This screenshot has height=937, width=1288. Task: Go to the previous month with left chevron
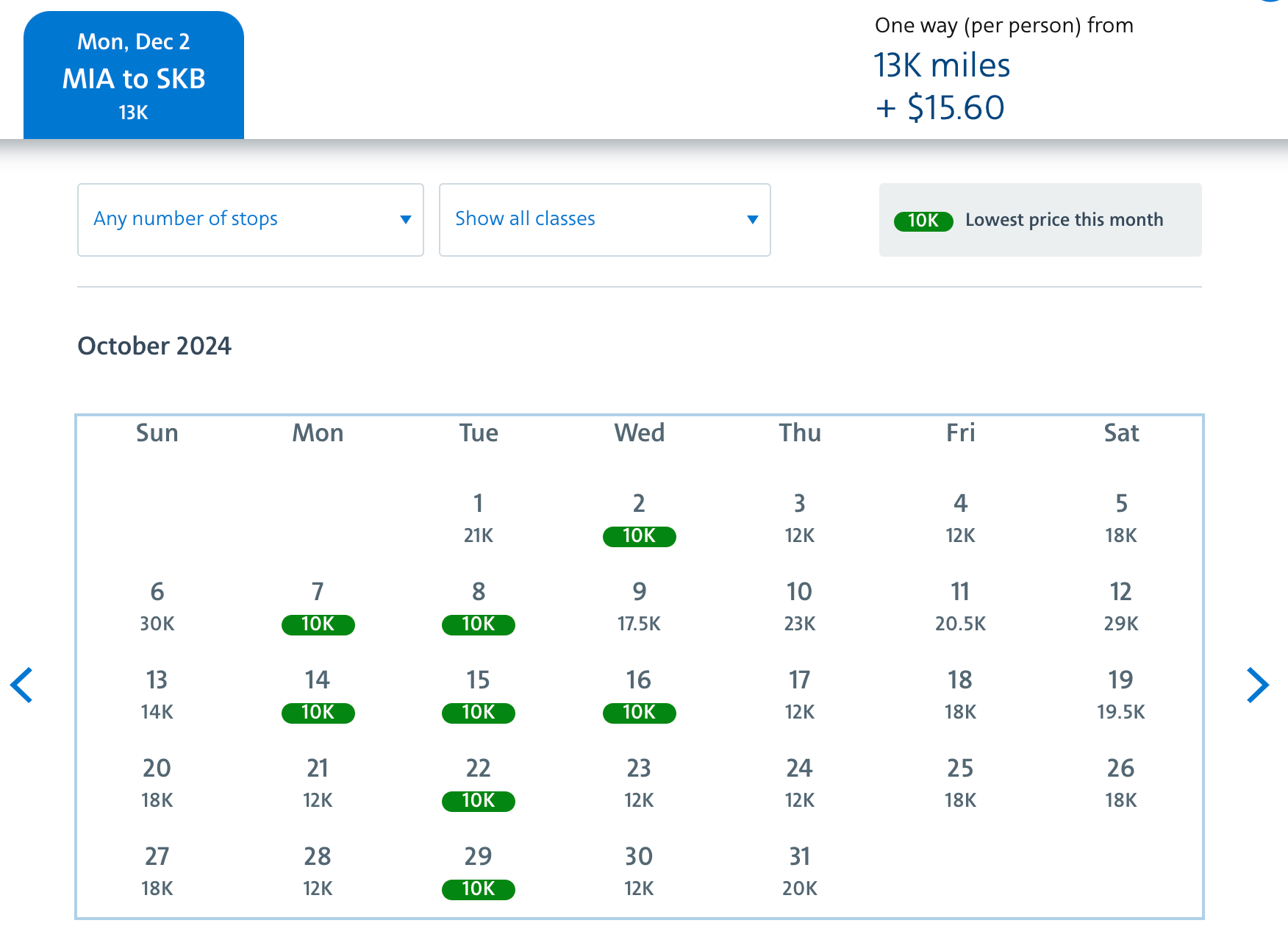[22, 685]
